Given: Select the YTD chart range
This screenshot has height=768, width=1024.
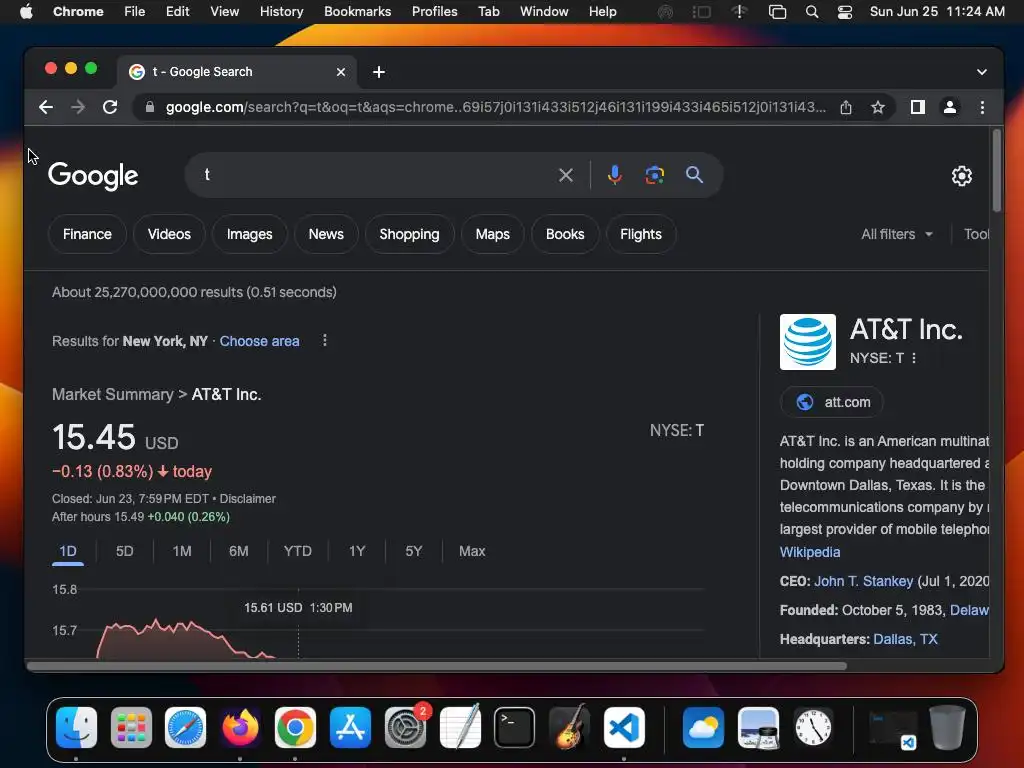Looking at the screenshot, I should point(297,551).
